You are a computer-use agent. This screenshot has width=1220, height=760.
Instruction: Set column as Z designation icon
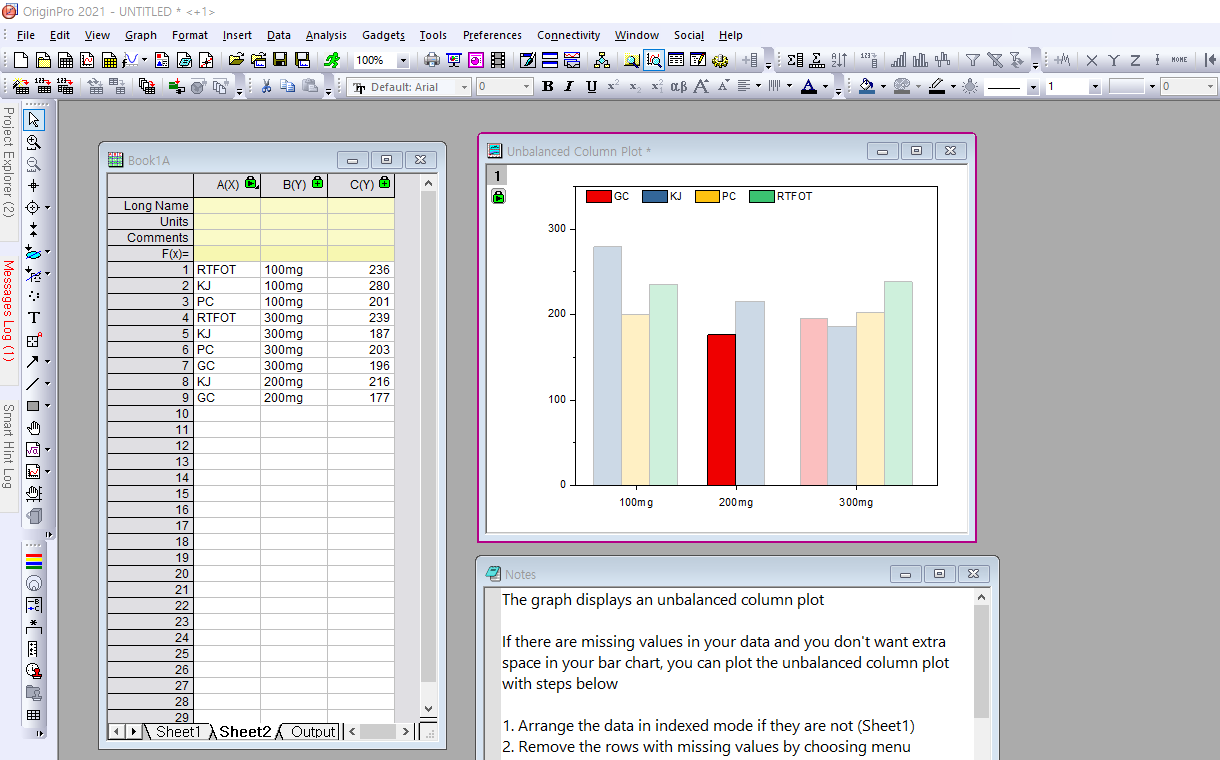point(1135,60)
